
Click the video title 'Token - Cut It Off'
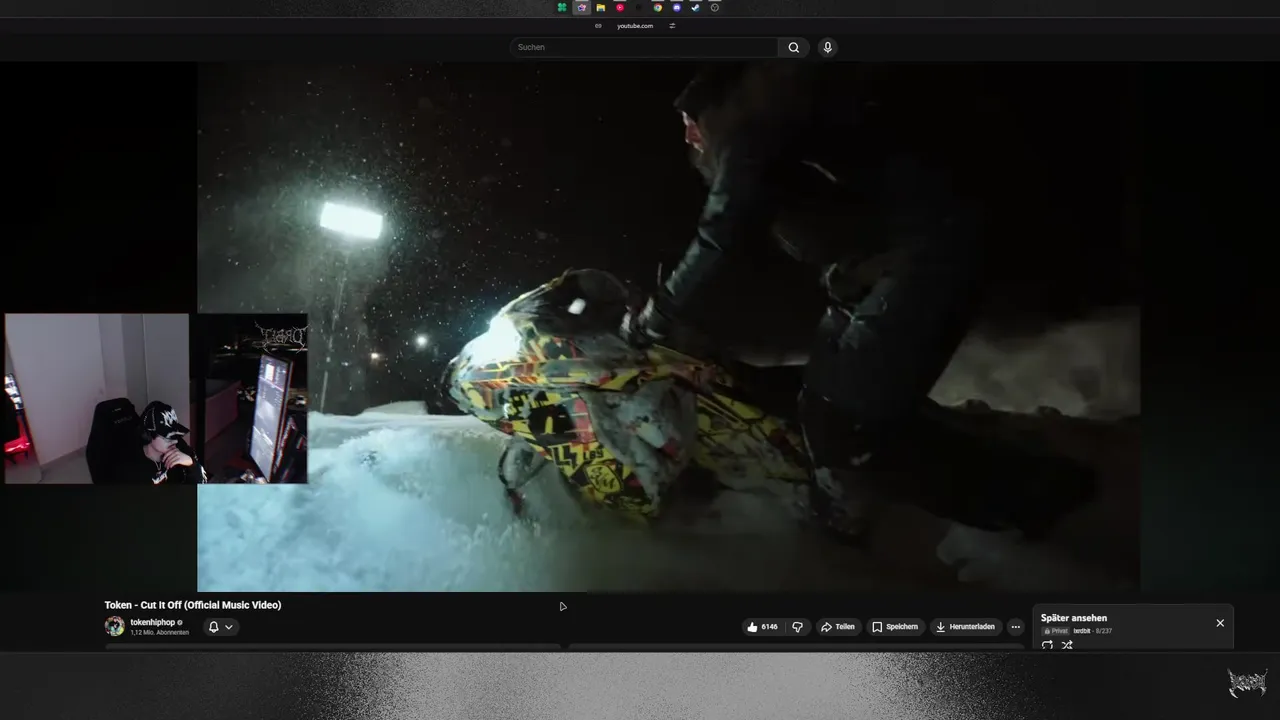coord(193,605)
